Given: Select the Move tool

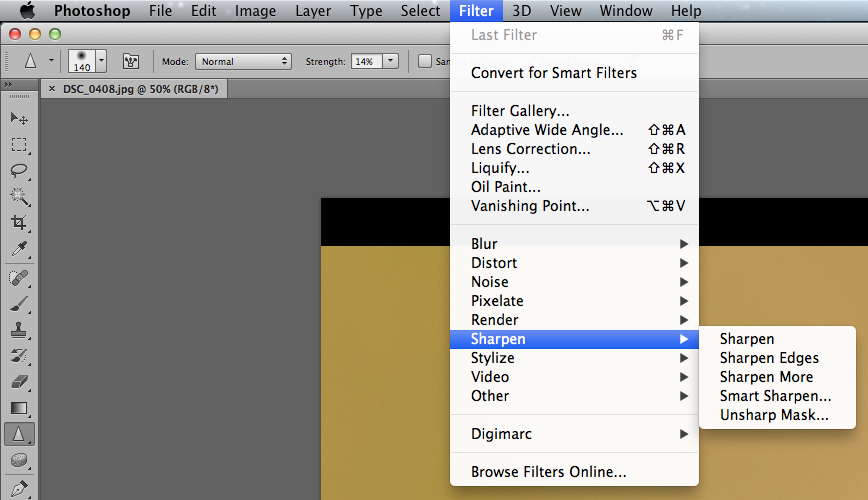Looking at the screenshot, I should (x=19, y=118).
